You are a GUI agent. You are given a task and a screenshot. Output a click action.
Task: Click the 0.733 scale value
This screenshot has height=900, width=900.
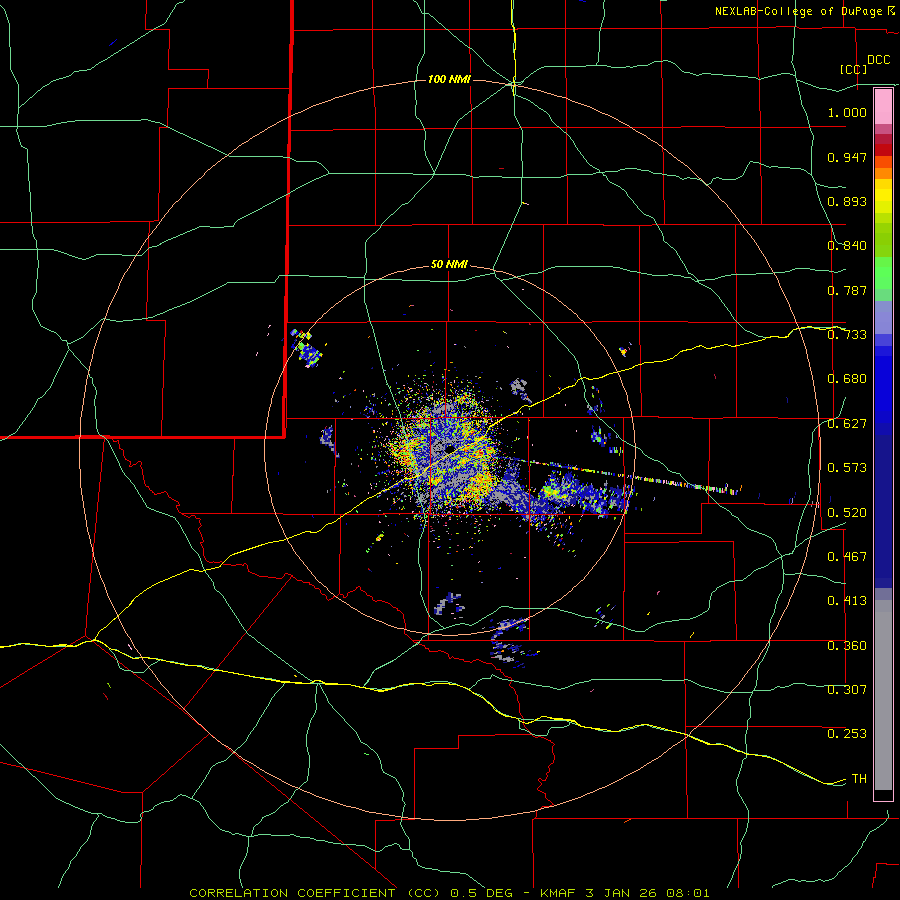(x=847, y=335)
